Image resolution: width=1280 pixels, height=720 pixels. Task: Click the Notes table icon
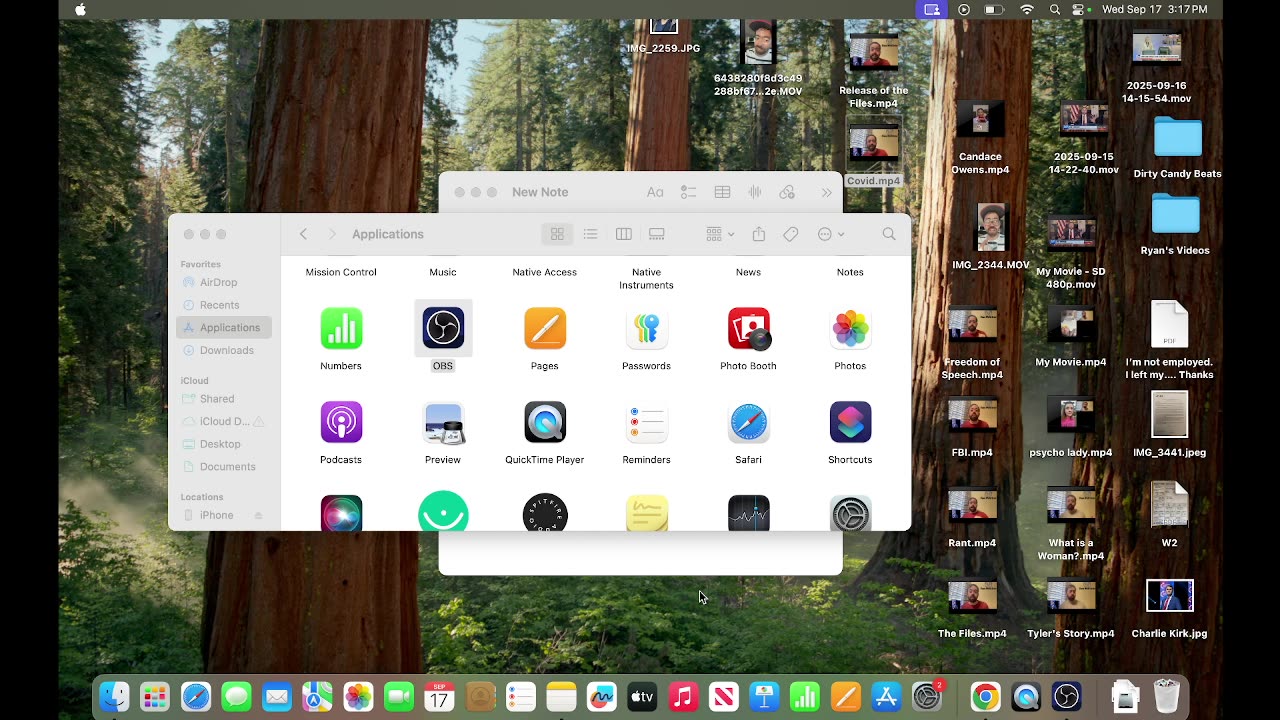pos(722,192)
